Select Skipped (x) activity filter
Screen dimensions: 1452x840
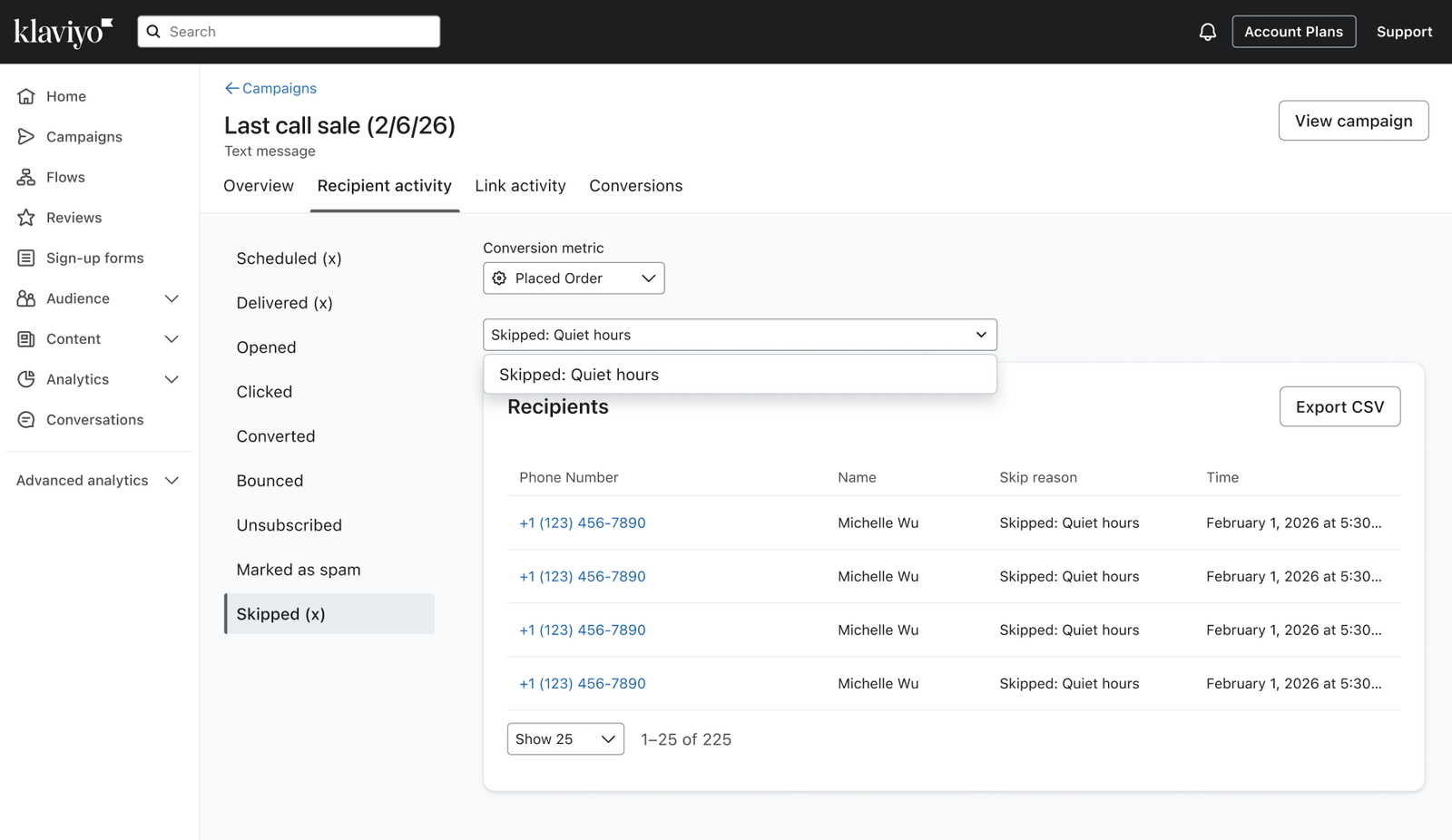pyautogui.click(x=329, y=614)
